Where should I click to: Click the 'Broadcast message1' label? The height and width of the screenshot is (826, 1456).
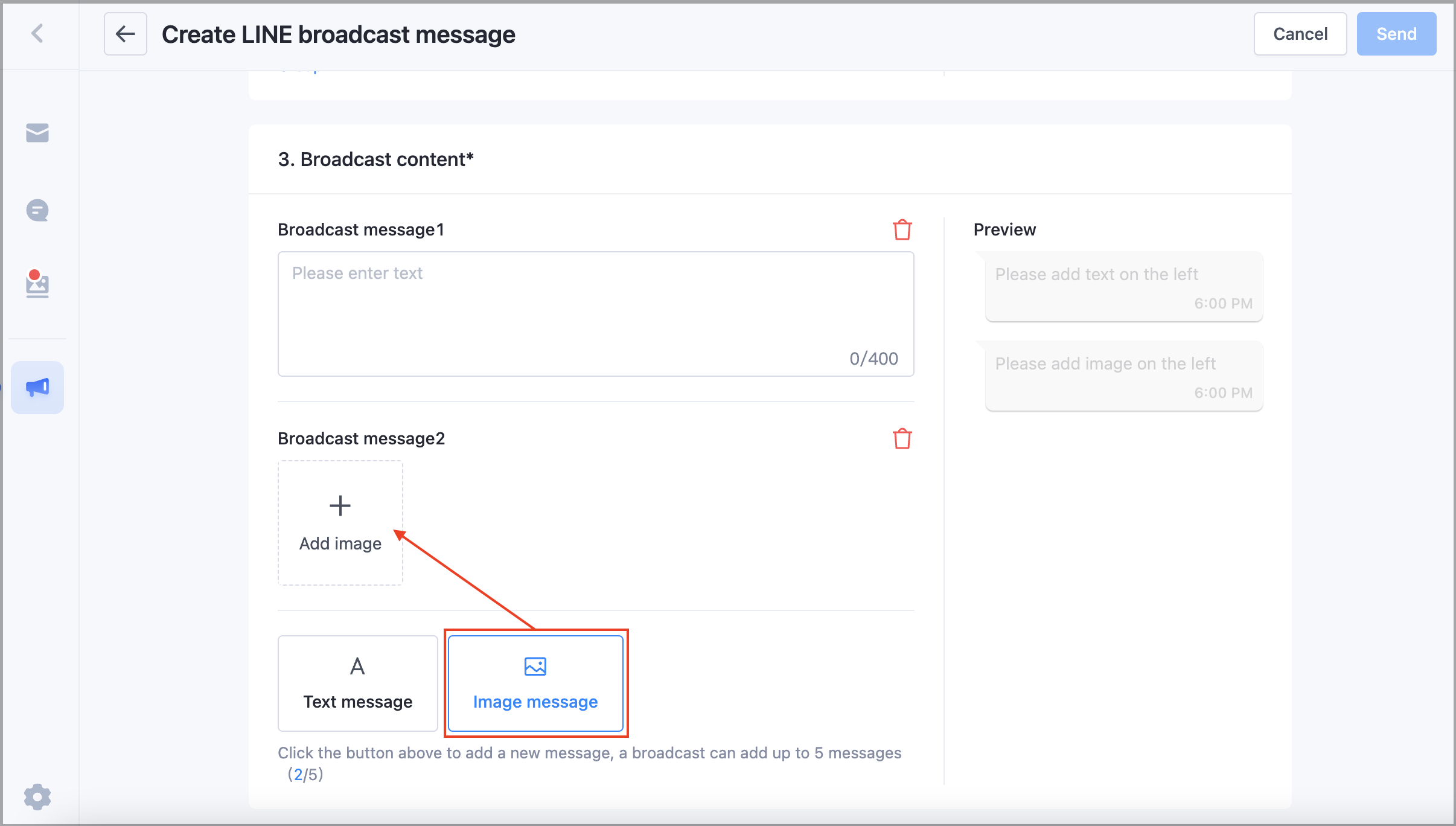361,230
